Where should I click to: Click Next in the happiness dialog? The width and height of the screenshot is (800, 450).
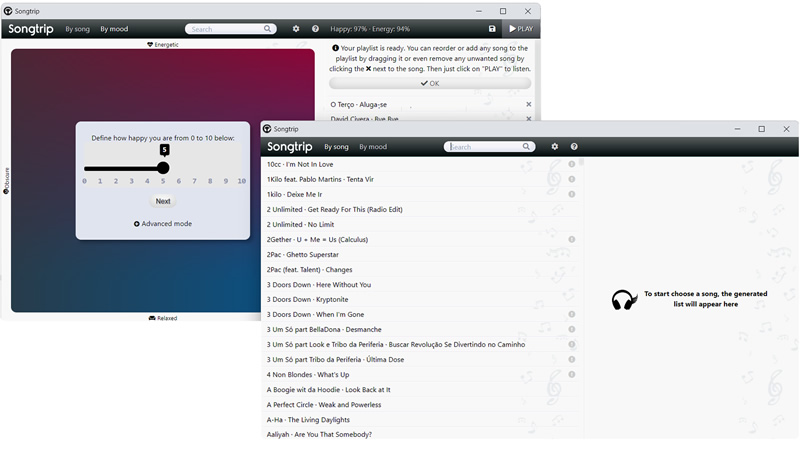pos(163,202)
